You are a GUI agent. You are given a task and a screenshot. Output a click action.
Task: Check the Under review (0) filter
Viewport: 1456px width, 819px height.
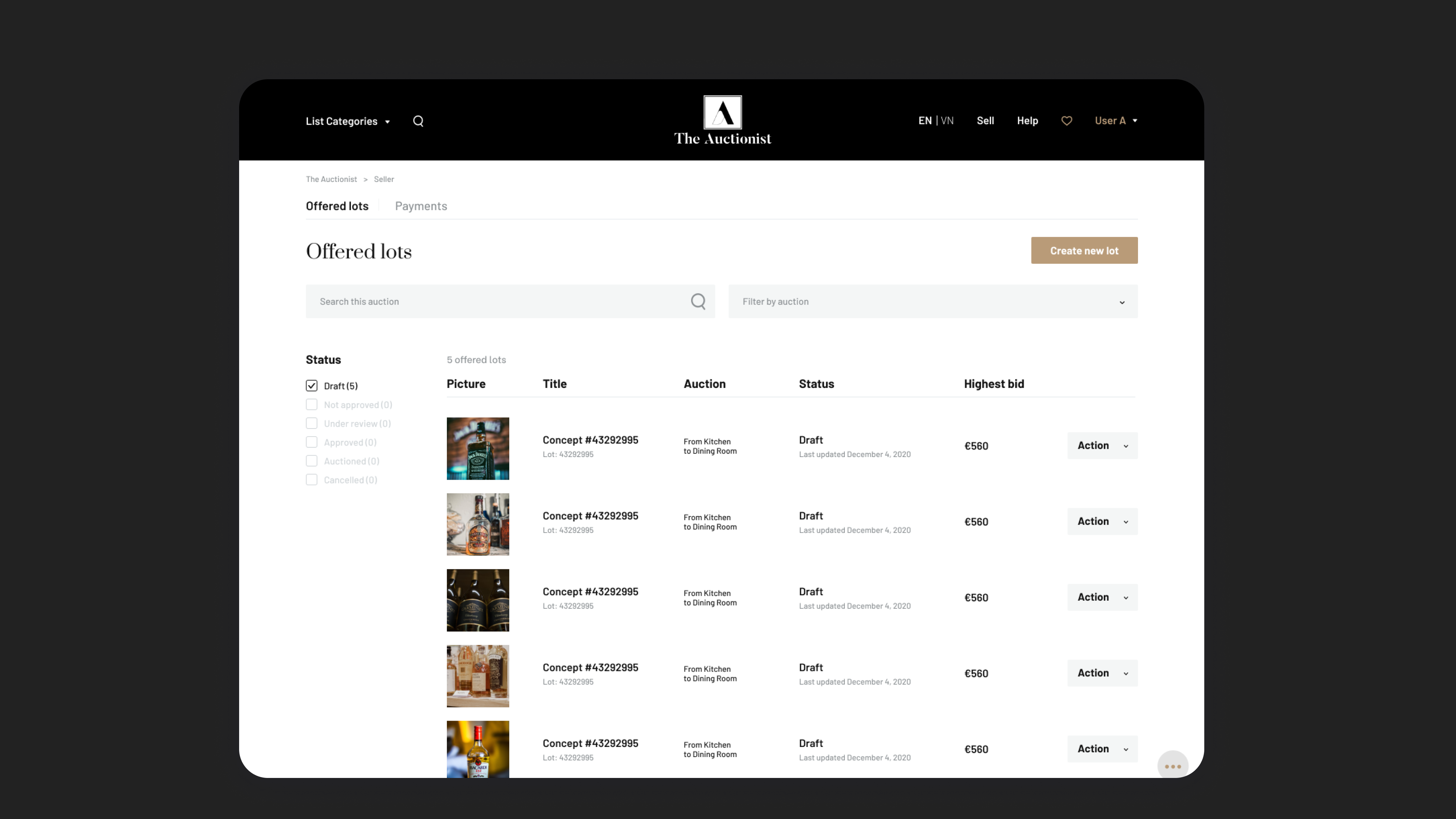point(312,423)
